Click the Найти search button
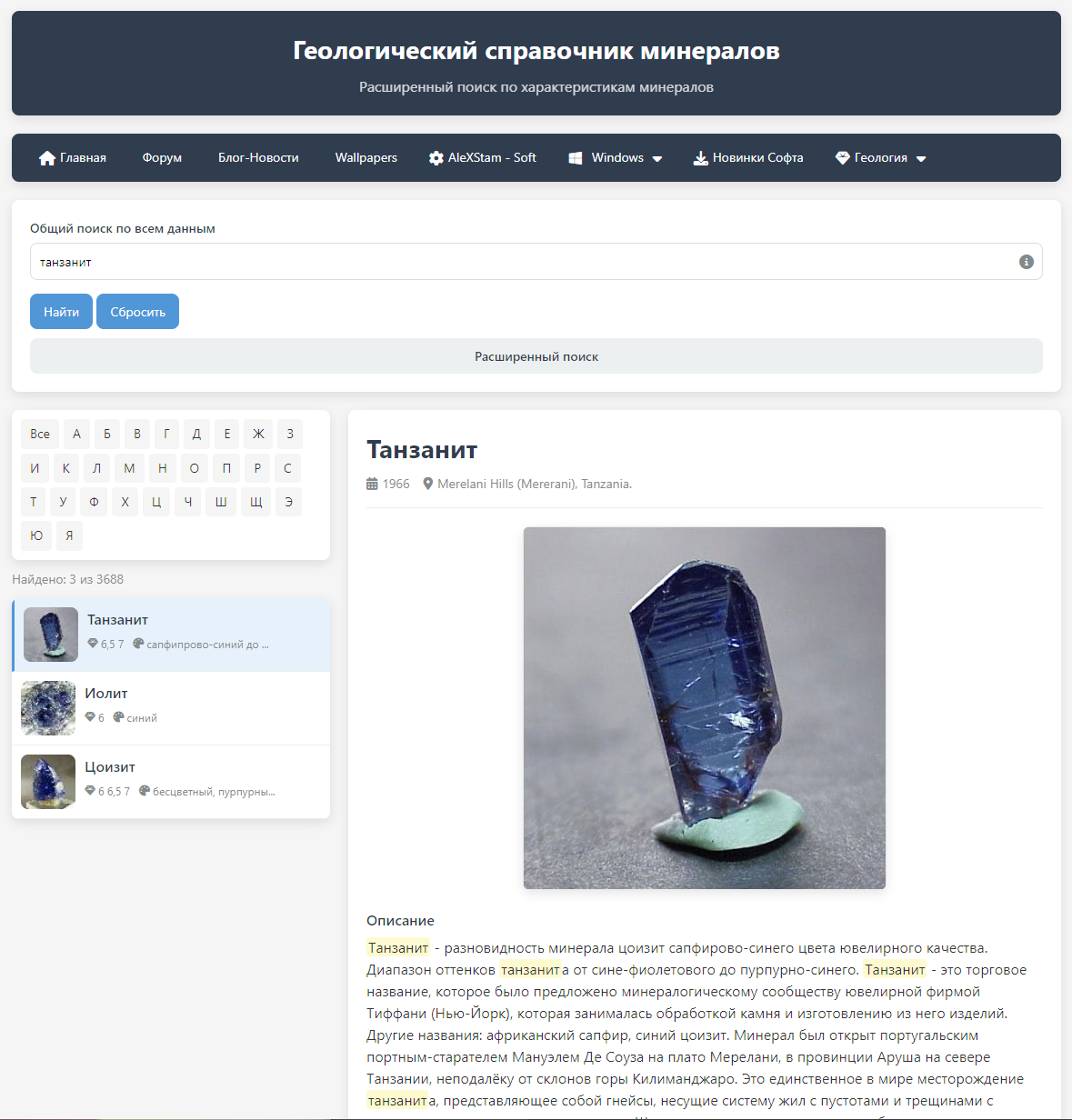The height and width of the screenshot is (1120, 1072). 62,312
